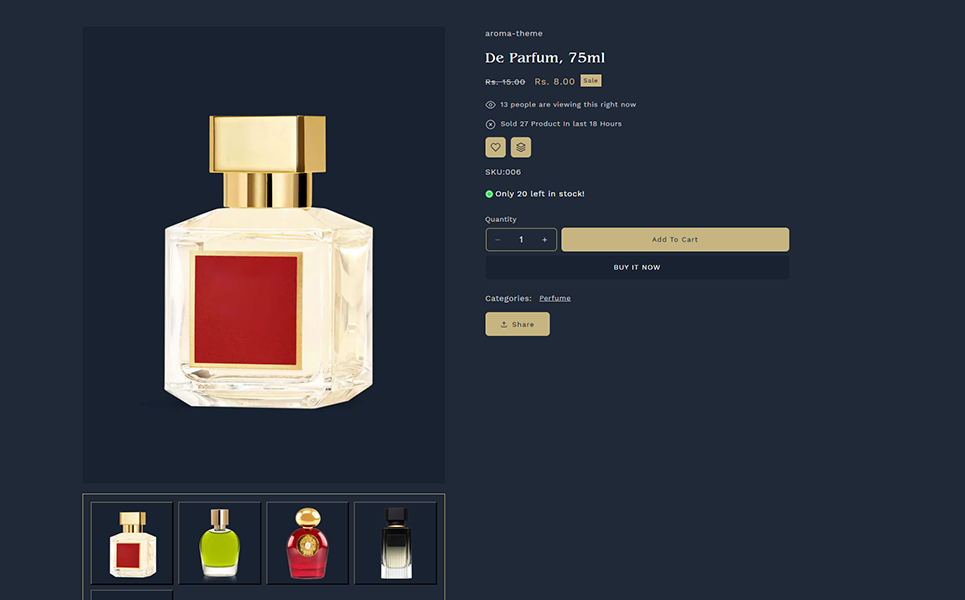This screenshot has height=600, width=965.
Task: Open the Perfume category link
Action: (555, 298)
